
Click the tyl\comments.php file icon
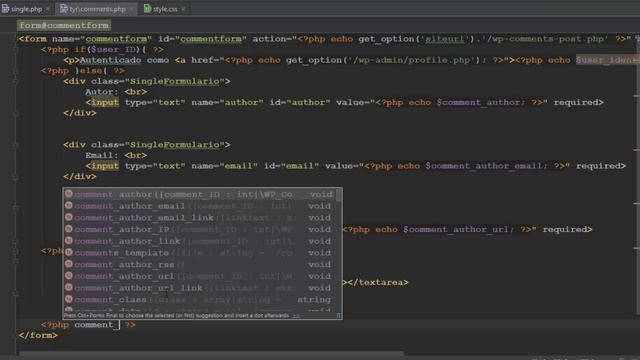click(64, 9)
